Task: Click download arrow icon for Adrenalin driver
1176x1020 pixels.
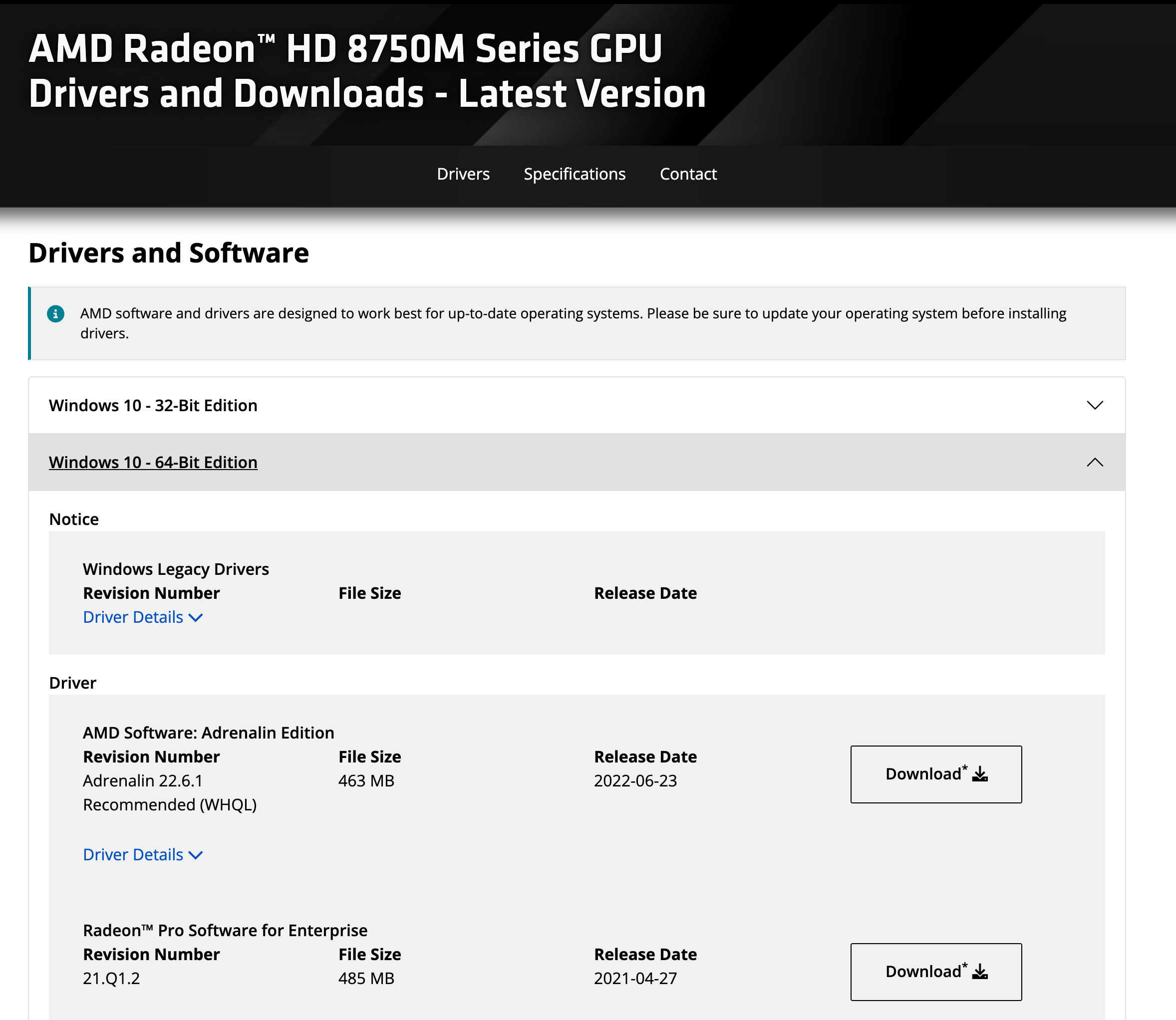Action: [980, 774]
